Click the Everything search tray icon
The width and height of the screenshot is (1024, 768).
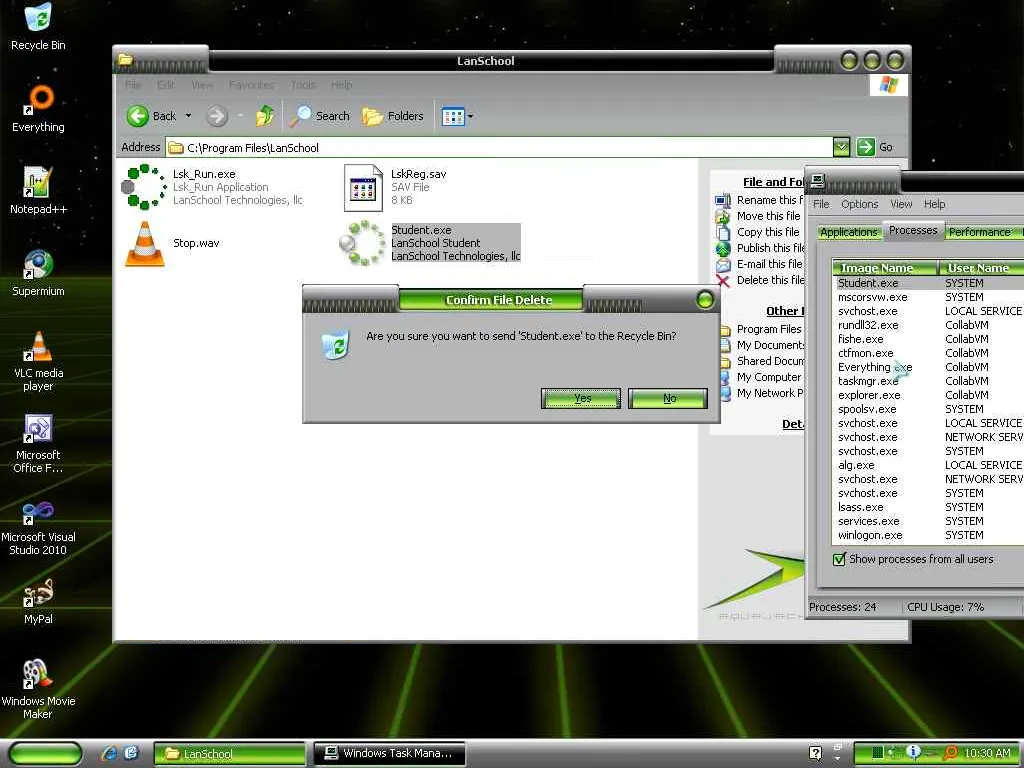(x=950, y=753)
